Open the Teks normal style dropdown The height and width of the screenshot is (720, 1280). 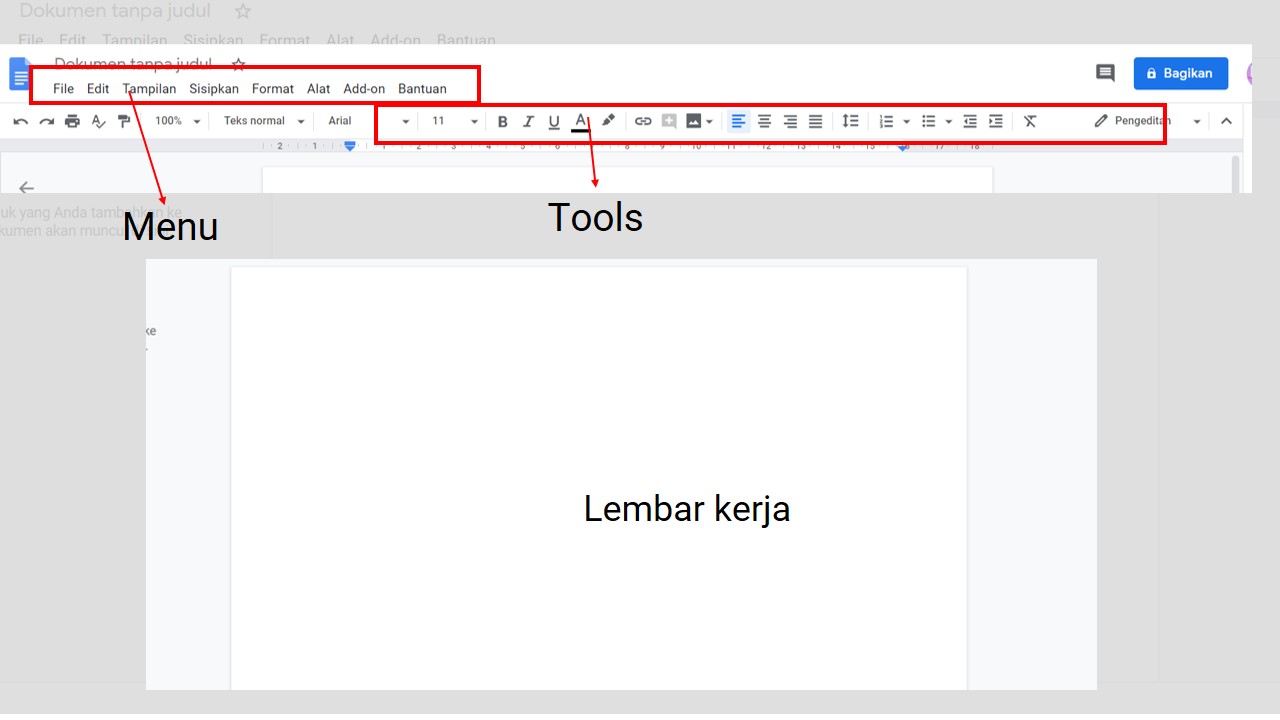(262, 120)
